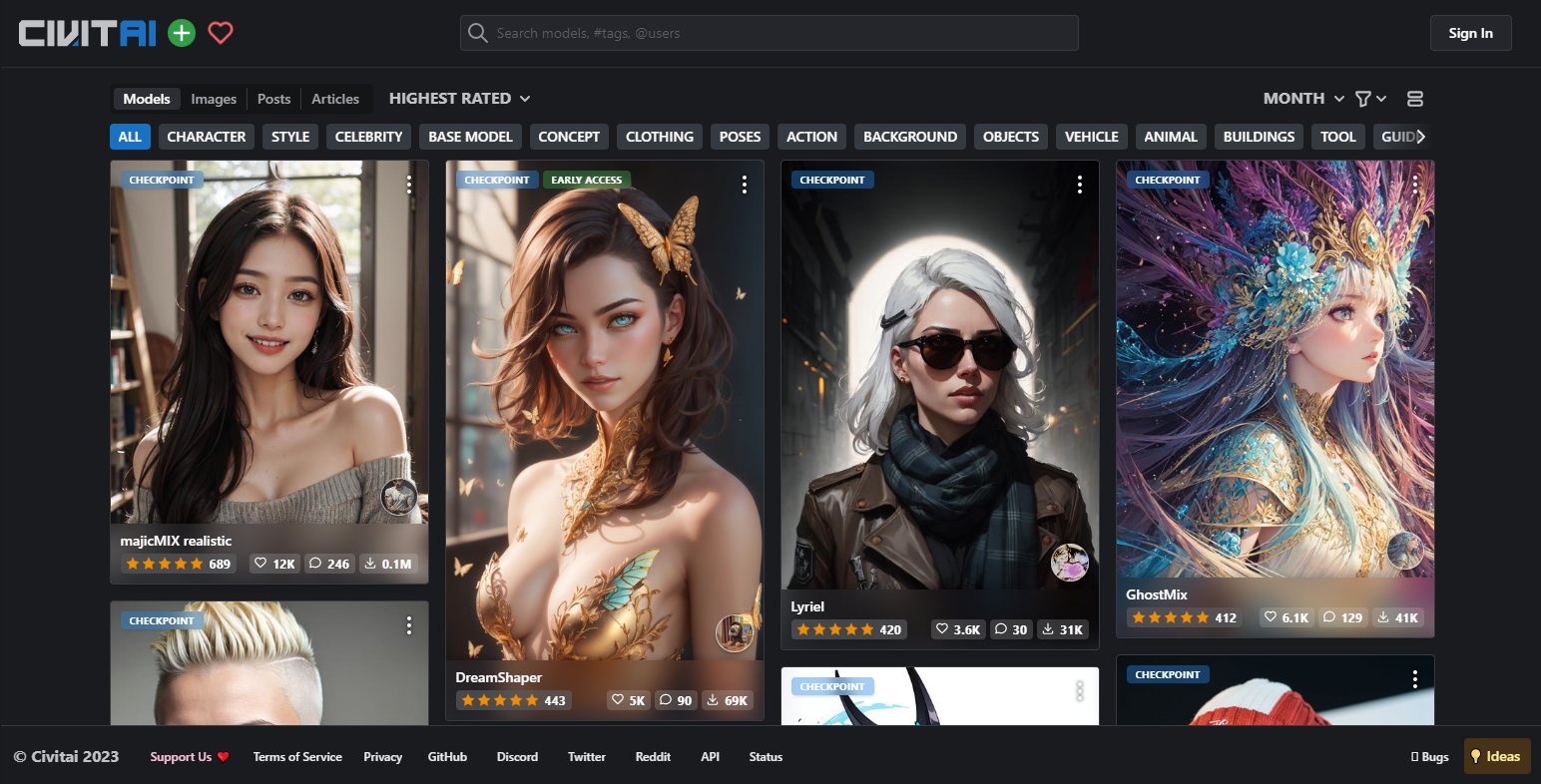This screenshot has width=1541, height=784.
Task: Open three-dot menu on DreamShaper card
Action: pyautogui.click(x=745, y=185)
